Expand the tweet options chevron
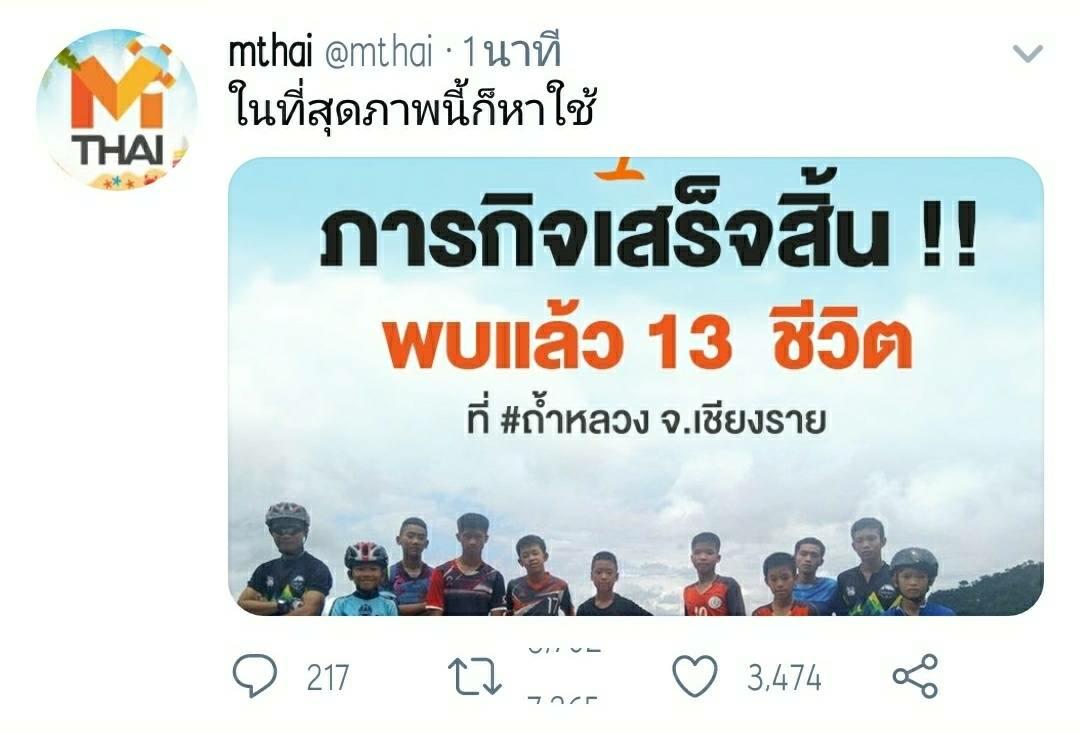 1028,53
